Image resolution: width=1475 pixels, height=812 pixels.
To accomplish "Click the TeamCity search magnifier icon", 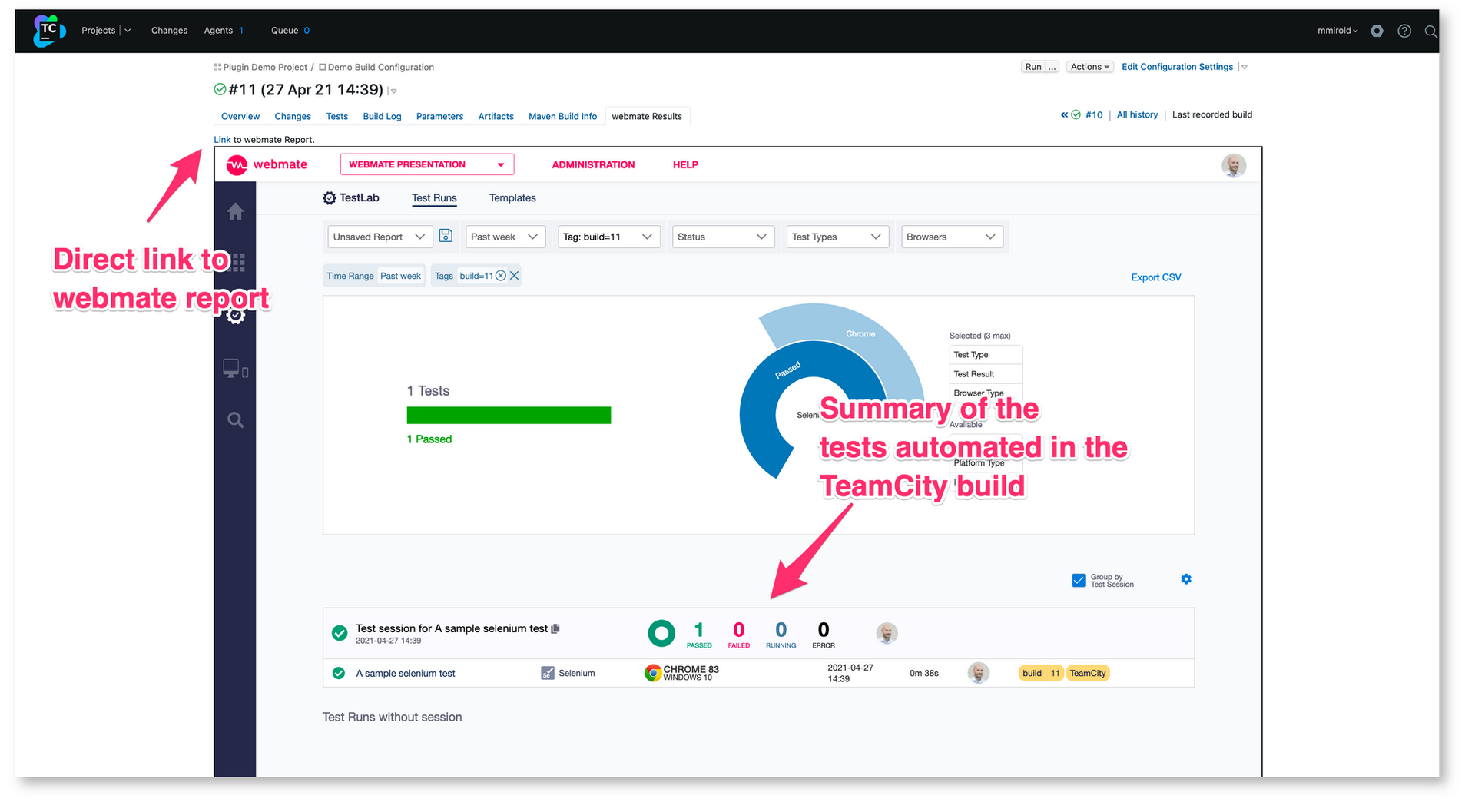I will click(x=1430, y=31).
